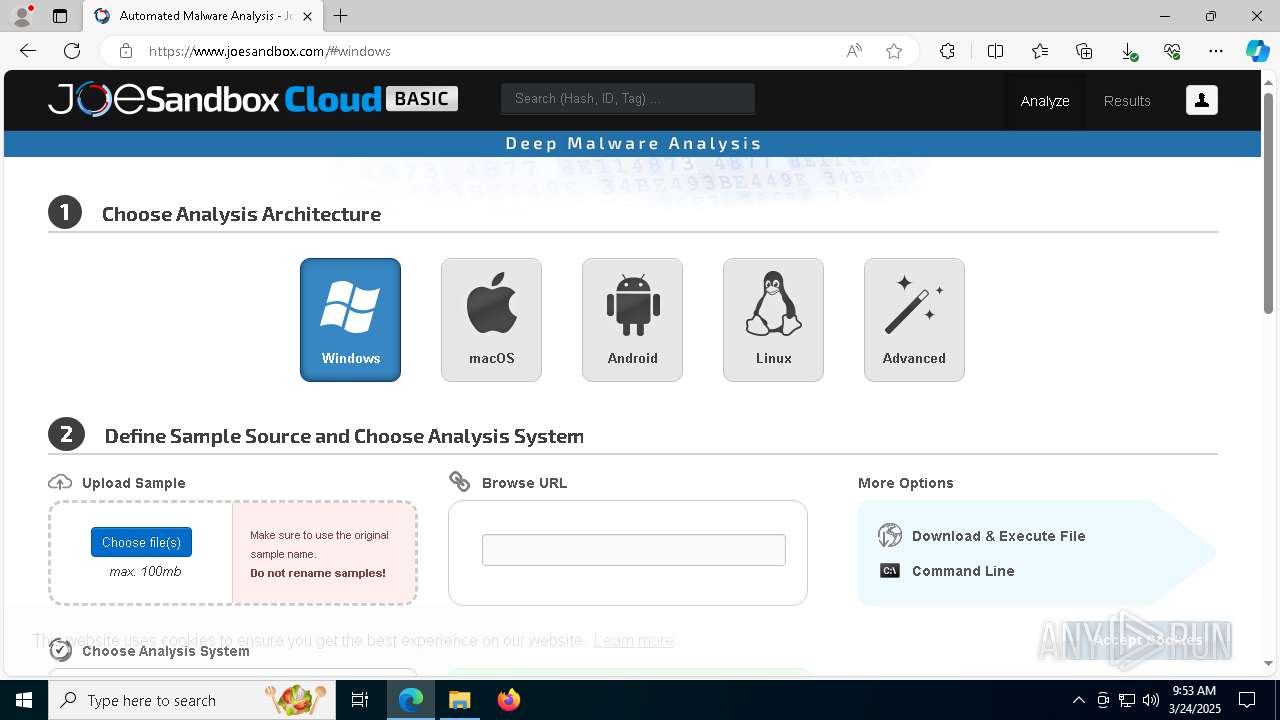Open the Copilot sidebar
This screenshot has height=720, width=1280.
pos(1257,51)
